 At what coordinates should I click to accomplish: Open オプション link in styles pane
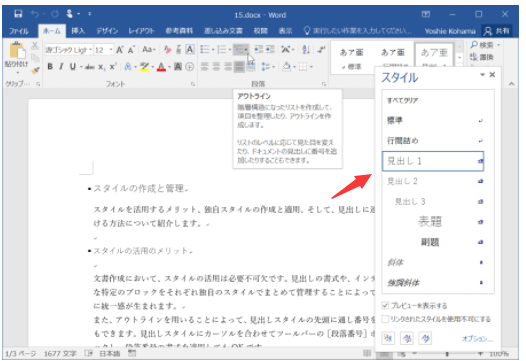tap(478, 339)
